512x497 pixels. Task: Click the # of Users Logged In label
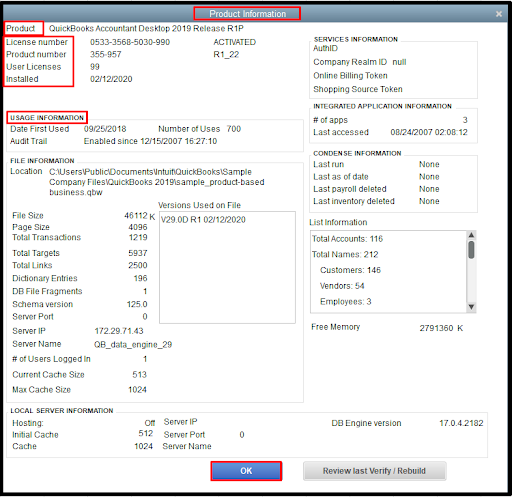click(x=51, y=359)
